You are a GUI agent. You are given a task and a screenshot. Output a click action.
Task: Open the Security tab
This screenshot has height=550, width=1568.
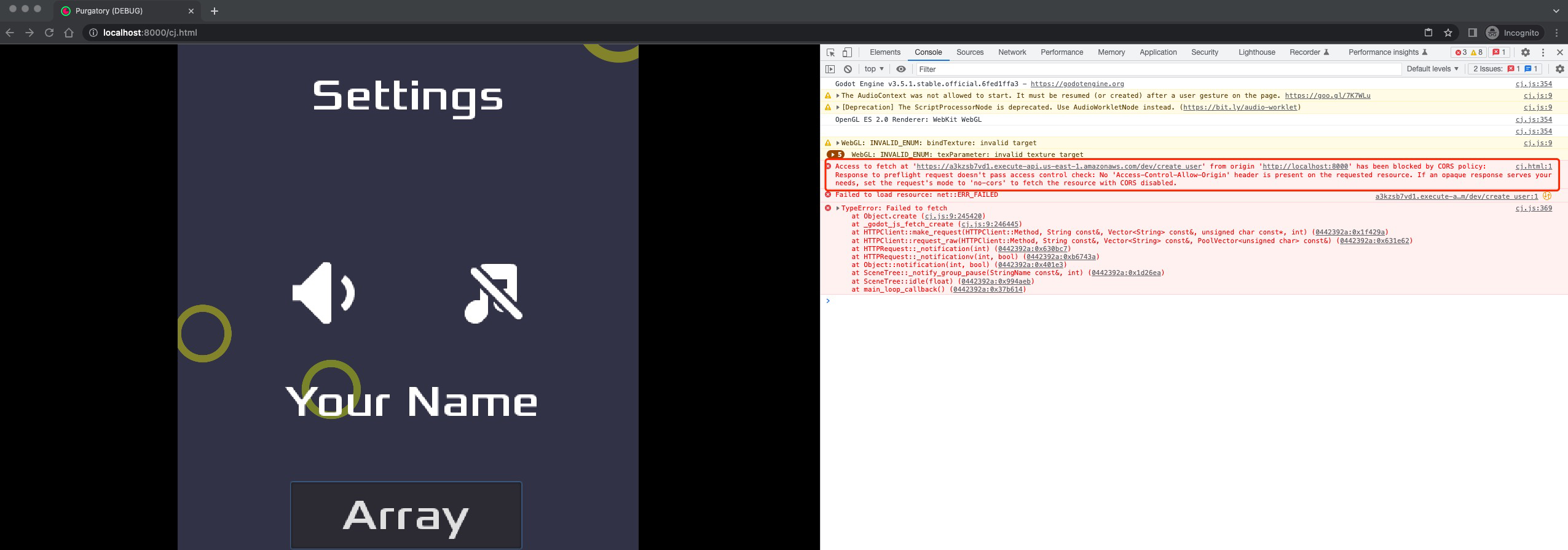[x=1205, y=52]
